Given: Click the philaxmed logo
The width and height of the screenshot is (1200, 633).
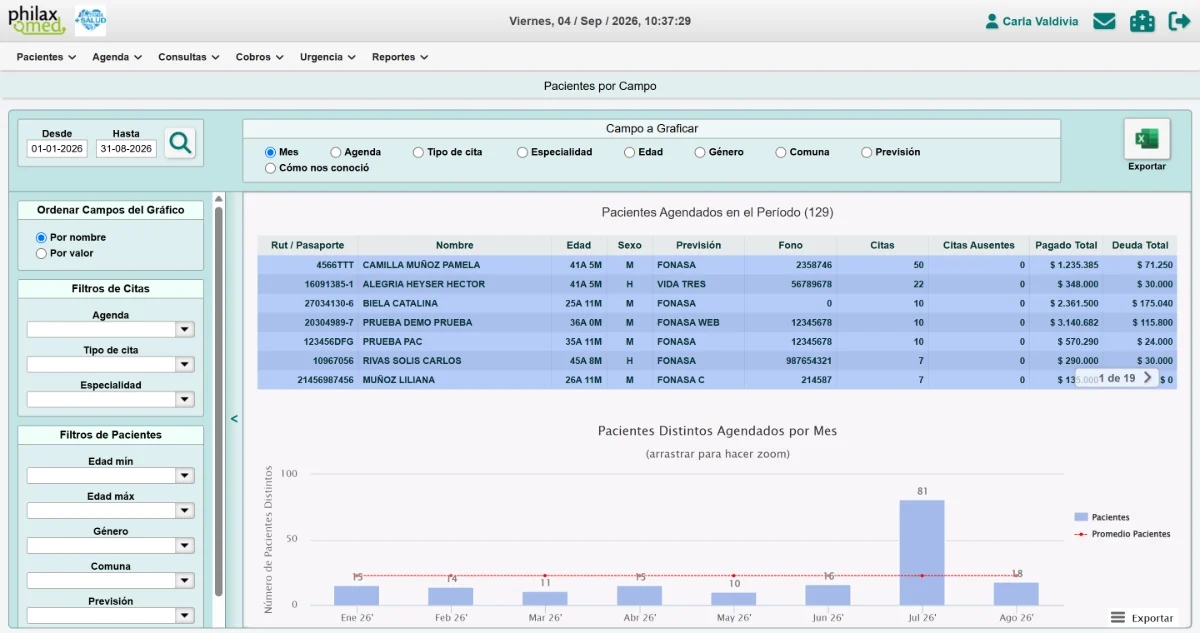Looking at the screenshot, I should click(36, 20).
